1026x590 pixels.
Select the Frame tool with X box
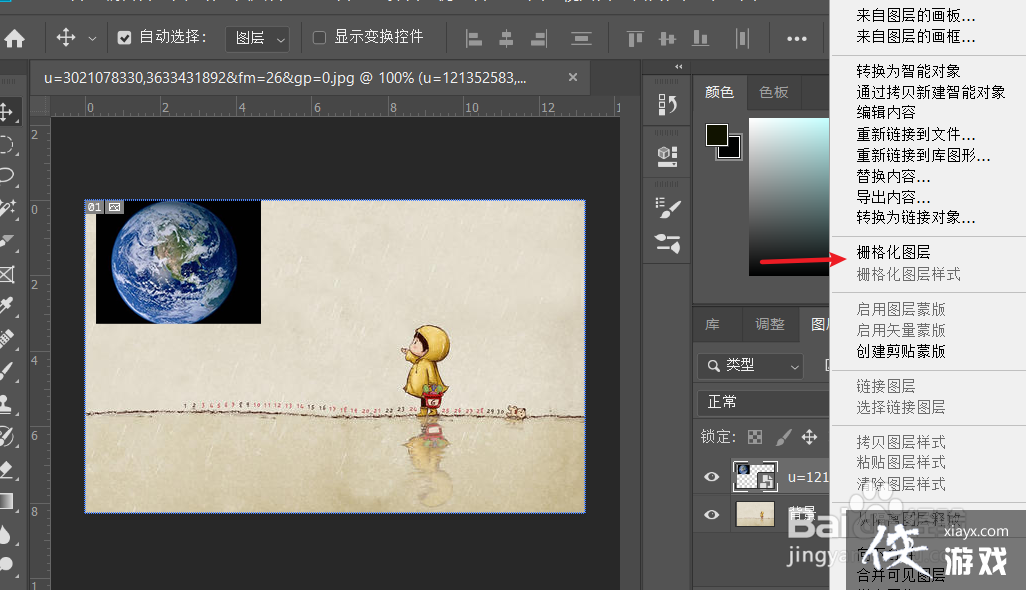(7, 274)
